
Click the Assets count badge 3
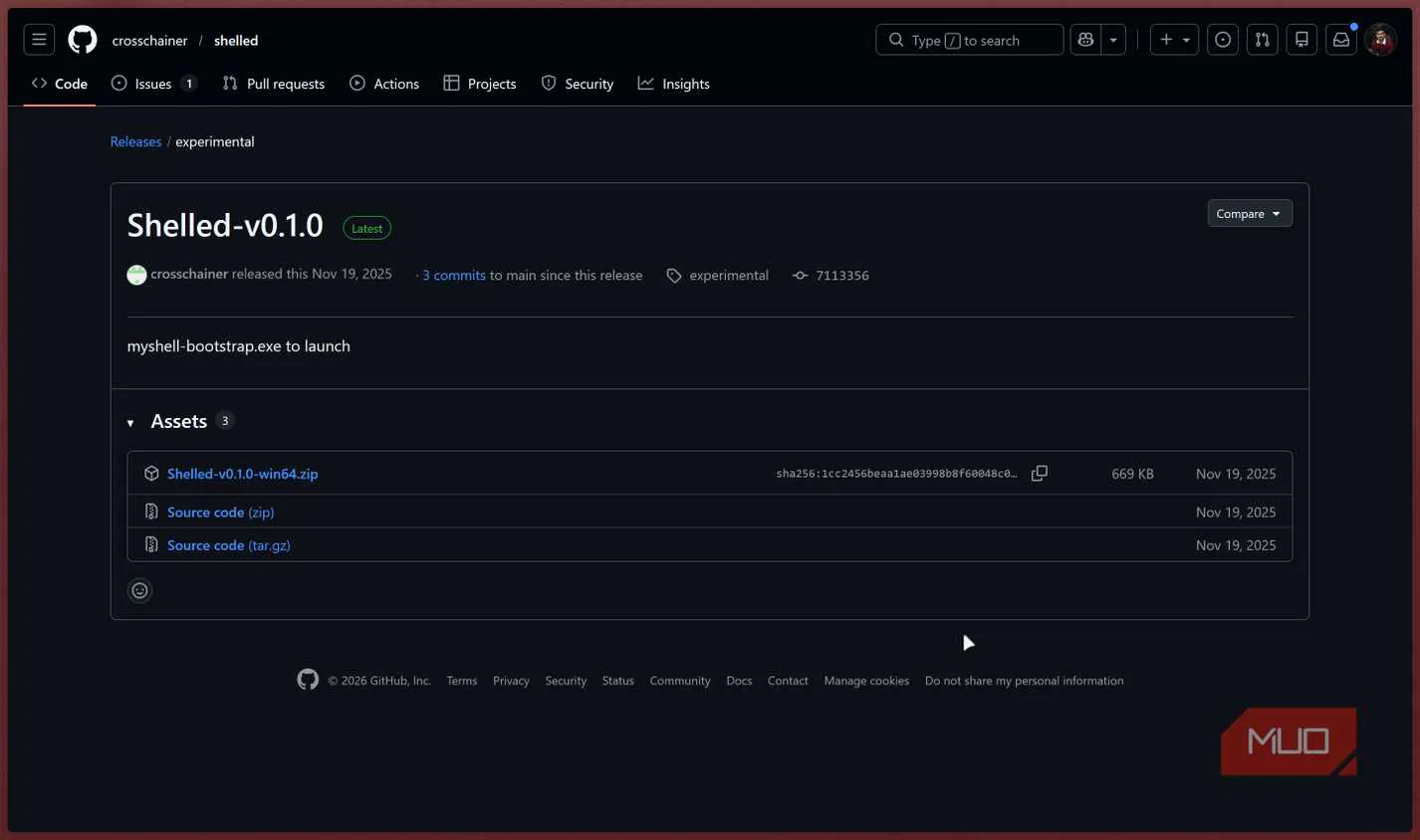pyautogui.click(x=225, y=421)
